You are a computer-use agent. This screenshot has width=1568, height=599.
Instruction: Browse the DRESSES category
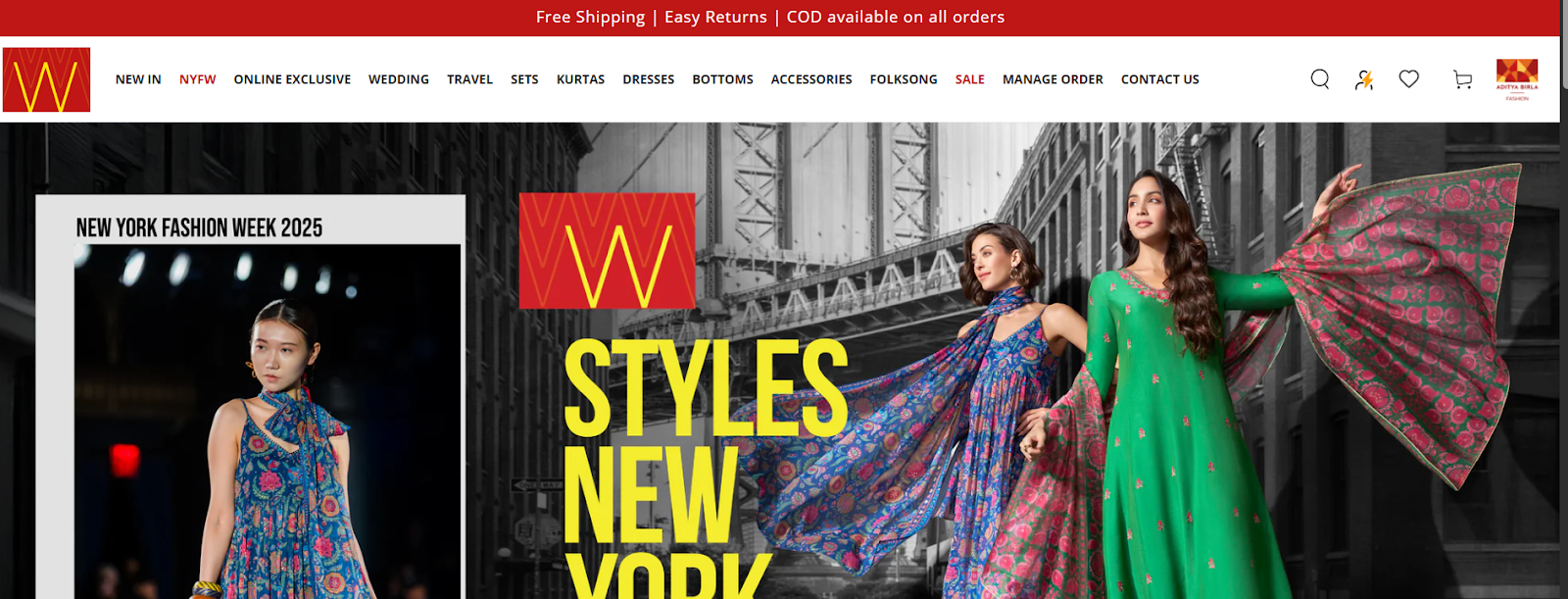point(649,79)
